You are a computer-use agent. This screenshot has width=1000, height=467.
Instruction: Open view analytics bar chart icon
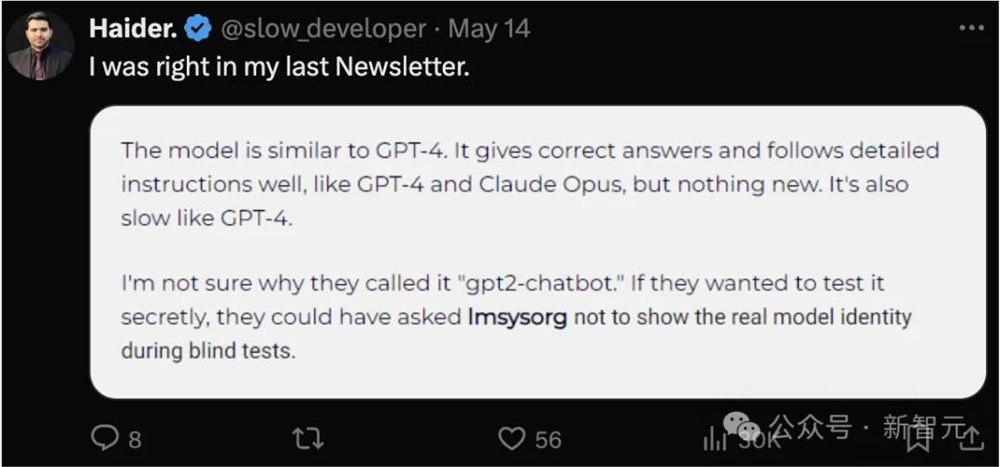(x=714, y=438)
